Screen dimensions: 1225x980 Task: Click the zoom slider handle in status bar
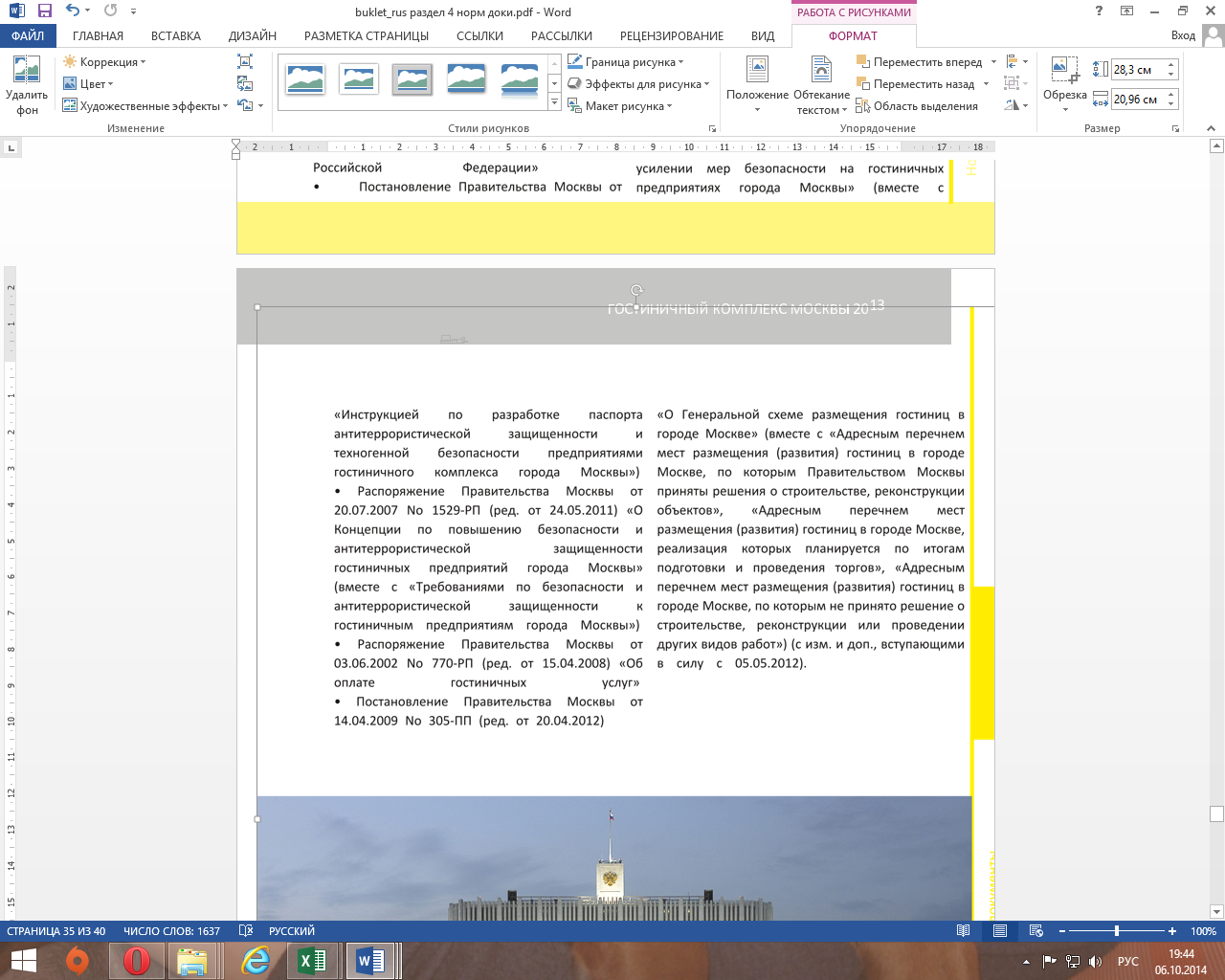pos(1117,931)
